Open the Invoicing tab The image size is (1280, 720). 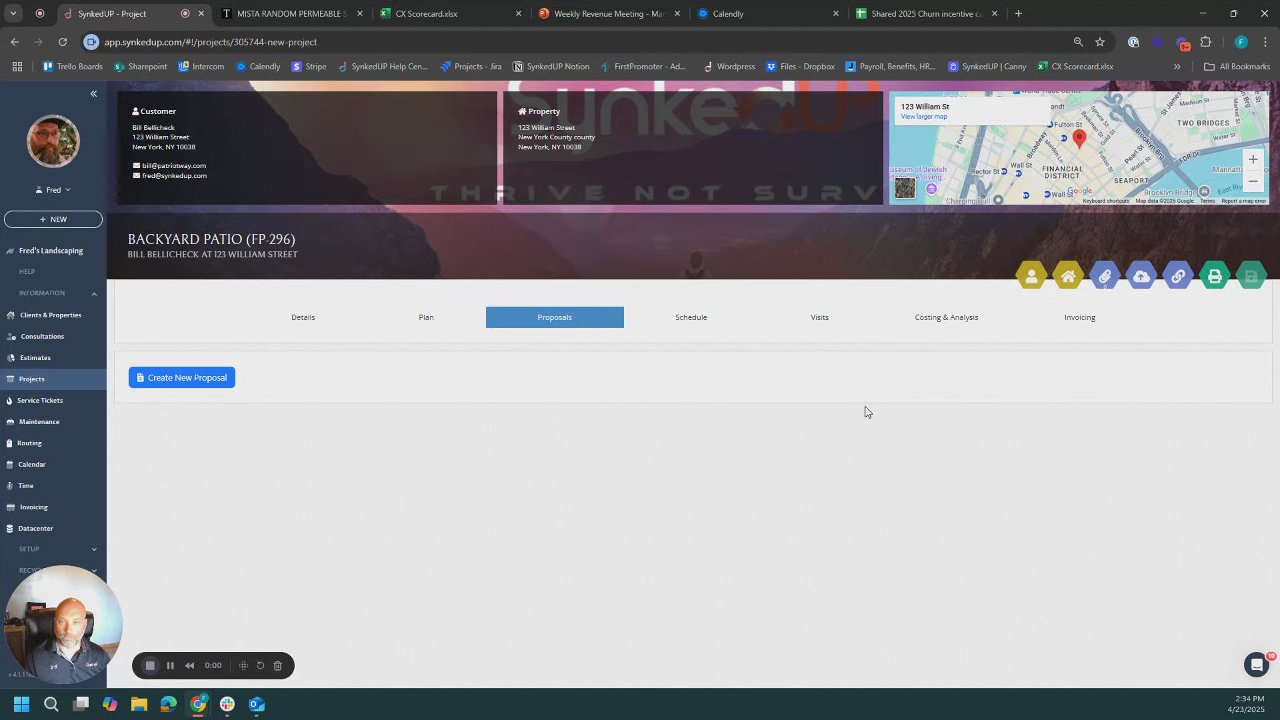[x=1080, y=317]
